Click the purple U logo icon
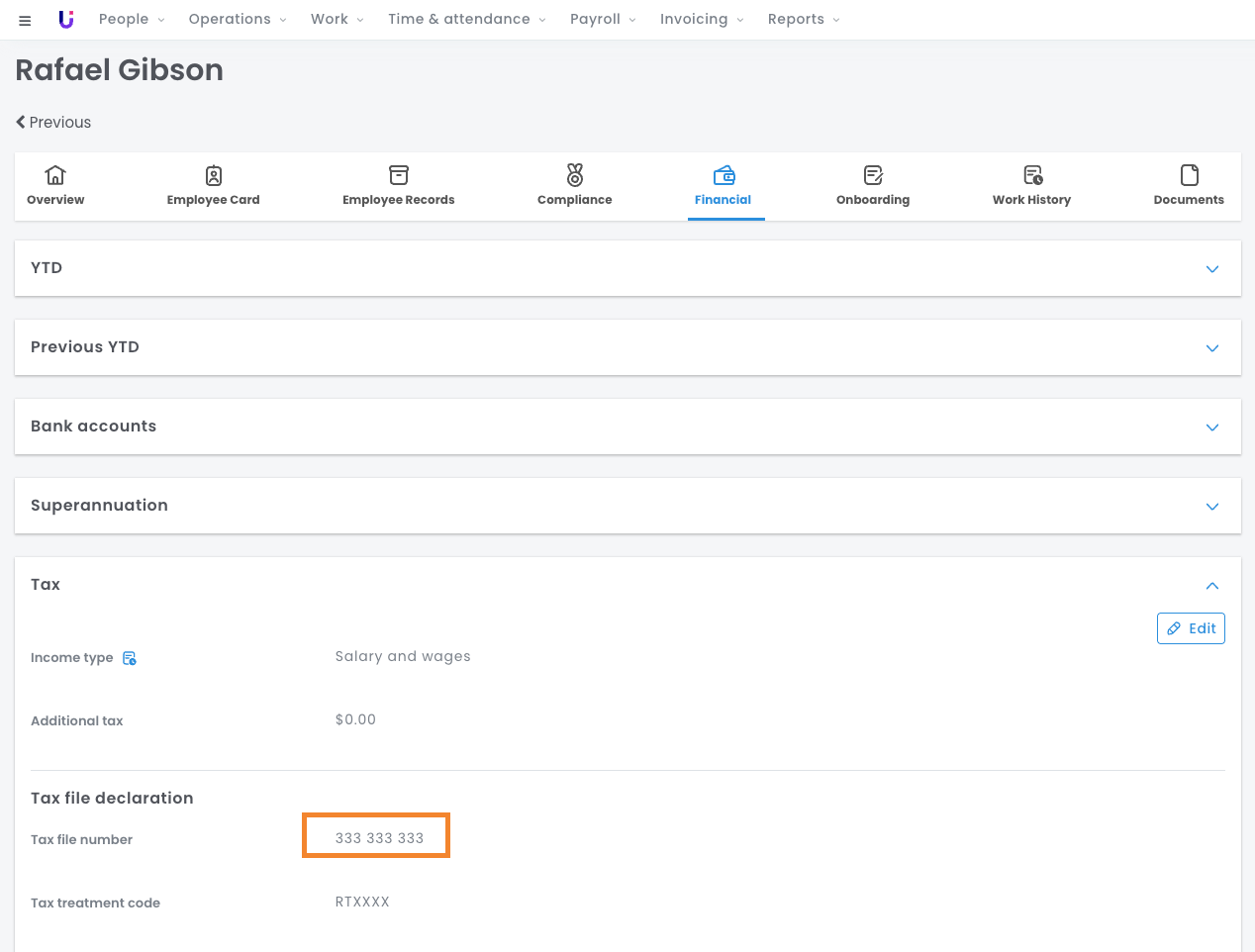 (x=66, y=20)
